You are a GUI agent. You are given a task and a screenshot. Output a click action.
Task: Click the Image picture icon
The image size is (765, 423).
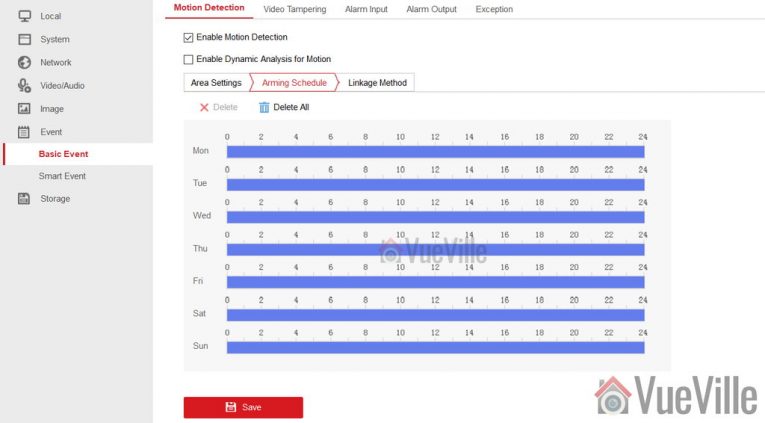pos(24,108)
